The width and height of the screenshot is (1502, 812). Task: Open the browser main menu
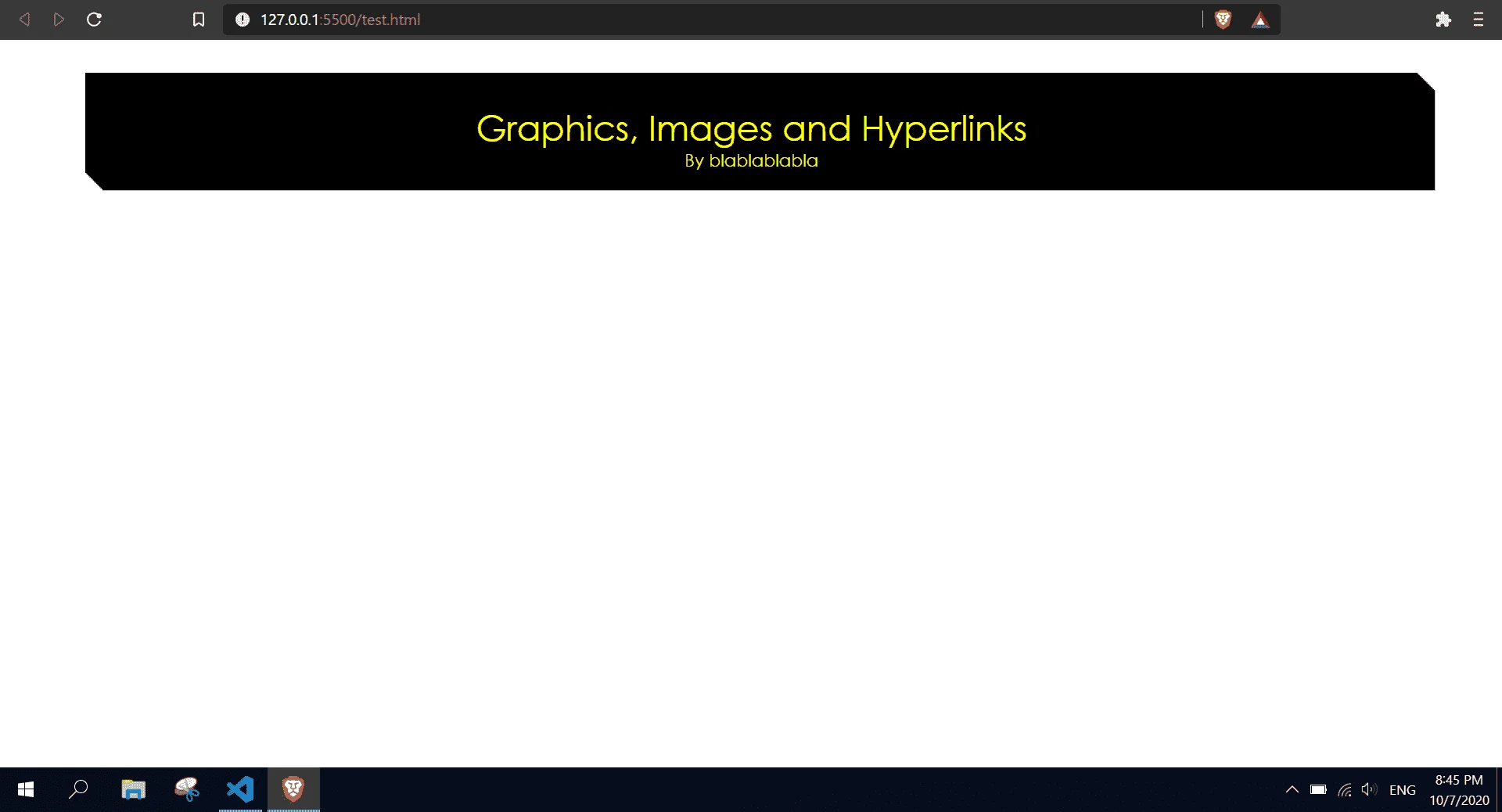pyautogui.click(x=1478, y=20)
